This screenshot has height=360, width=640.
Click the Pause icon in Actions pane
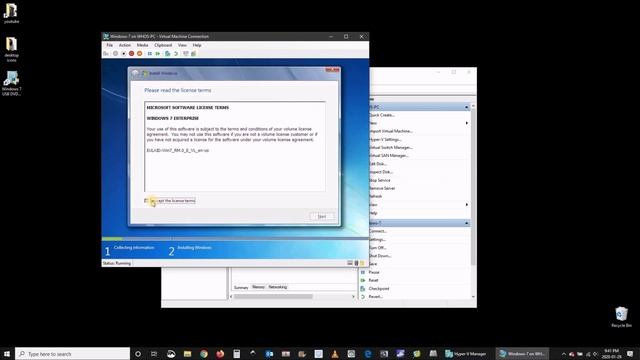coord(363,272)
